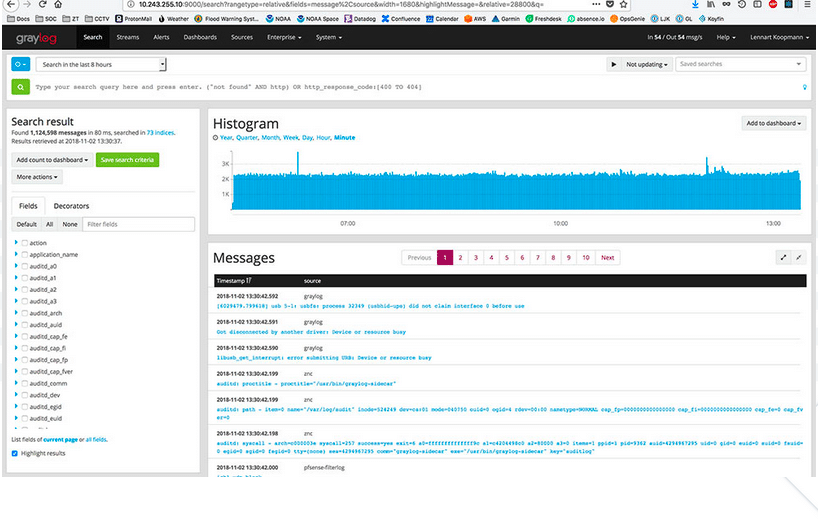The width and height of the screenshot is (818, 521).
Task: Click browser download icon in toolbar
Action: [x=695, y=5]
